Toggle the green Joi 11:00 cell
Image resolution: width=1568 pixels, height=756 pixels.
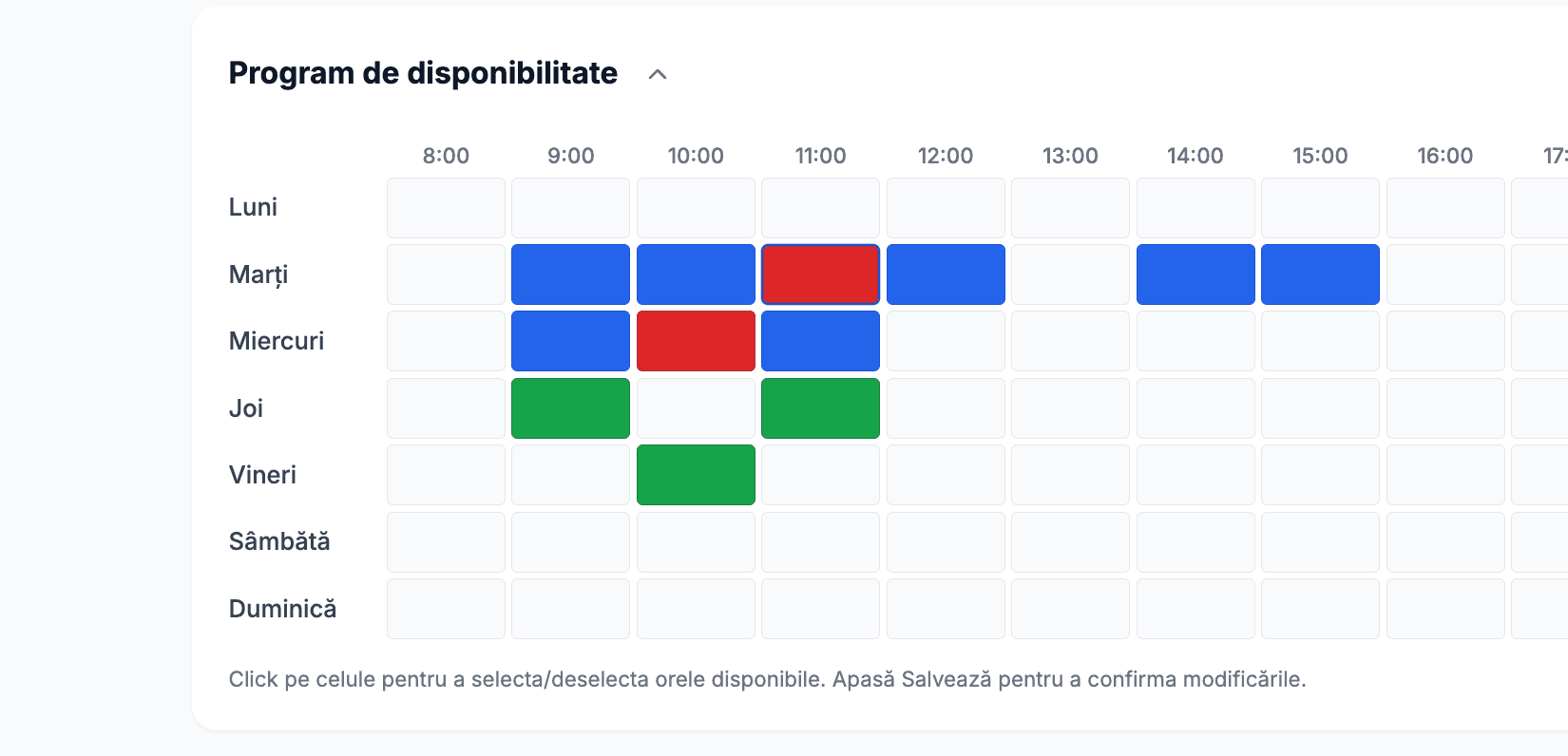click(820, 407)
